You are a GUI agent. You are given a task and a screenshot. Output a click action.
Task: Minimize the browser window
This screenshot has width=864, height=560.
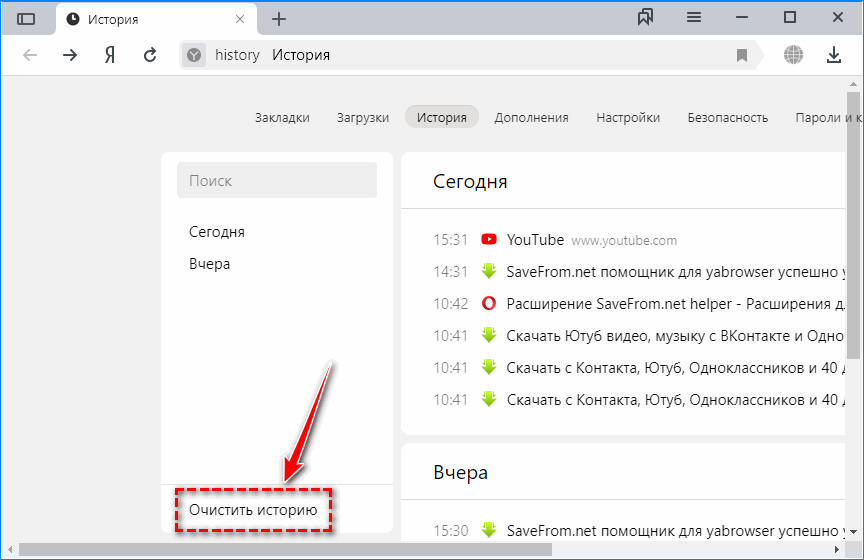point(742,18)
